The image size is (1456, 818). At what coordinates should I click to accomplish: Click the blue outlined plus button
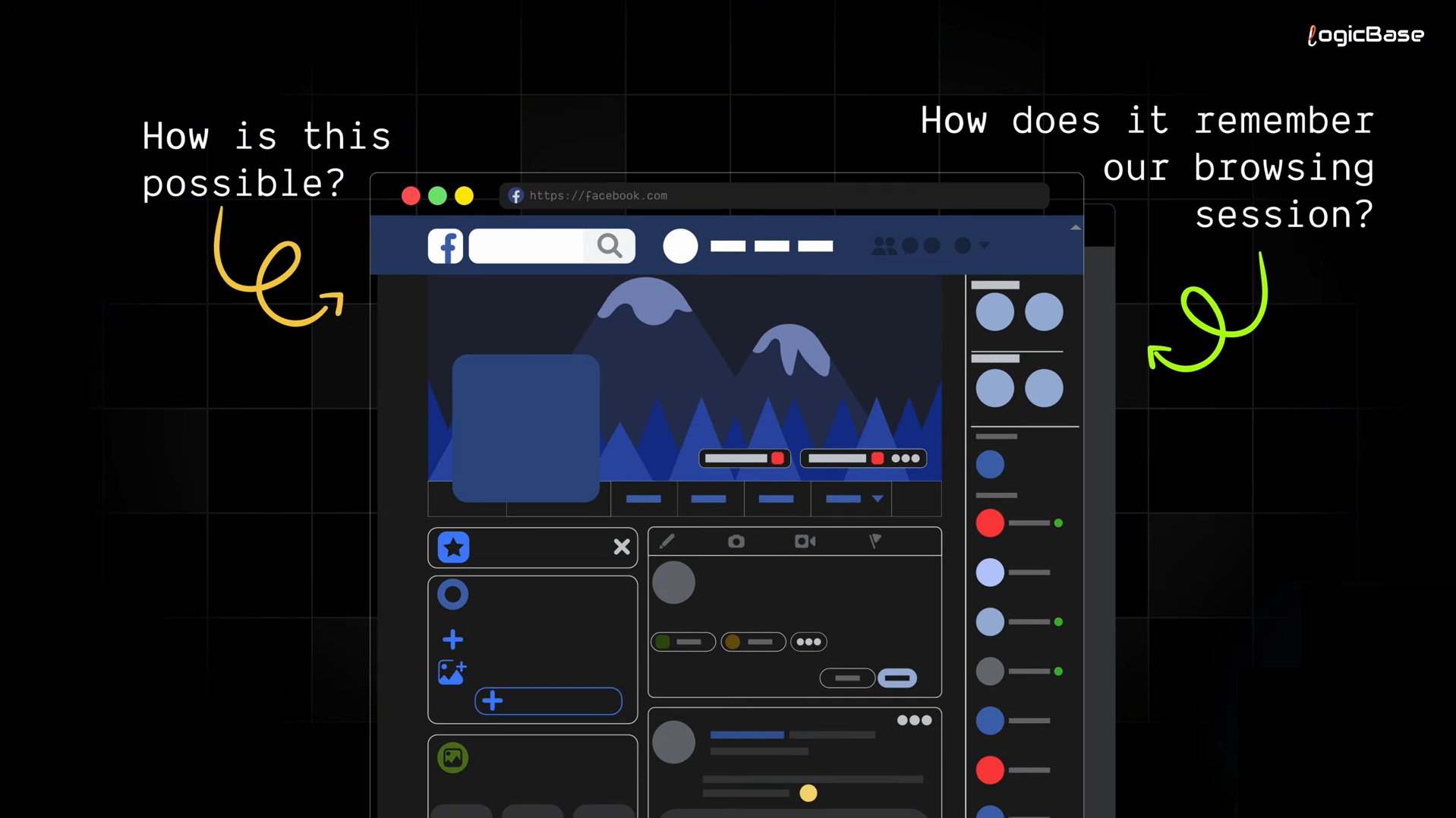click(x=548, y=701)
